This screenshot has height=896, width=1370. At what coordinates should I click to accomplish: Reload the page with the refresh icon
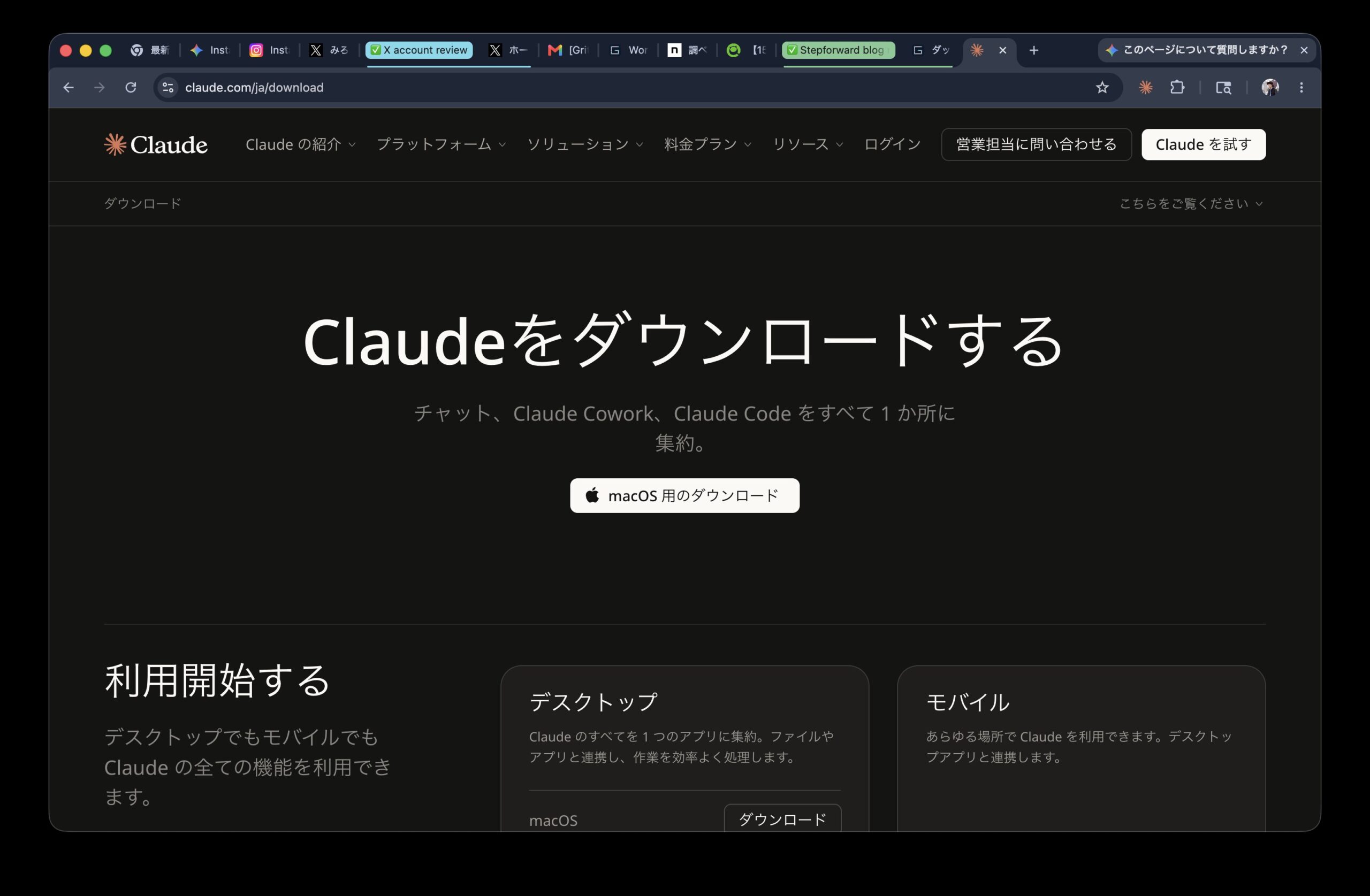point(131,88)
